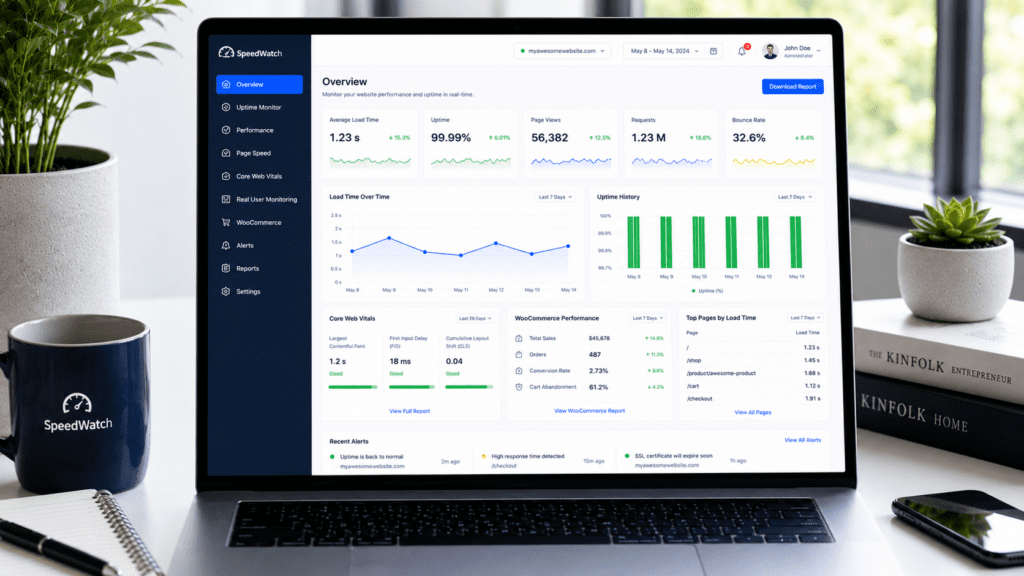This screenshot has width=1024, height=576.
Task: Click the Largest Contentful Paint progress bar
Action: tap(353, 387)
